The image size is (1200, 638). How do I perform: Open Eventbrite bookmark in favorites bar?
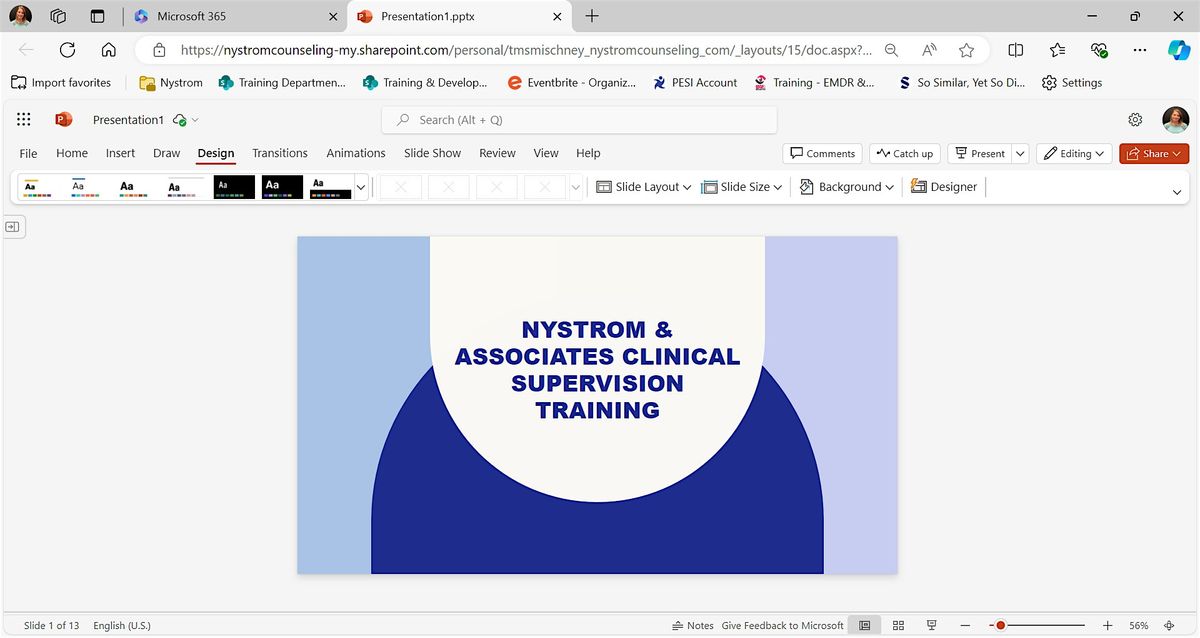coord(571,83)
